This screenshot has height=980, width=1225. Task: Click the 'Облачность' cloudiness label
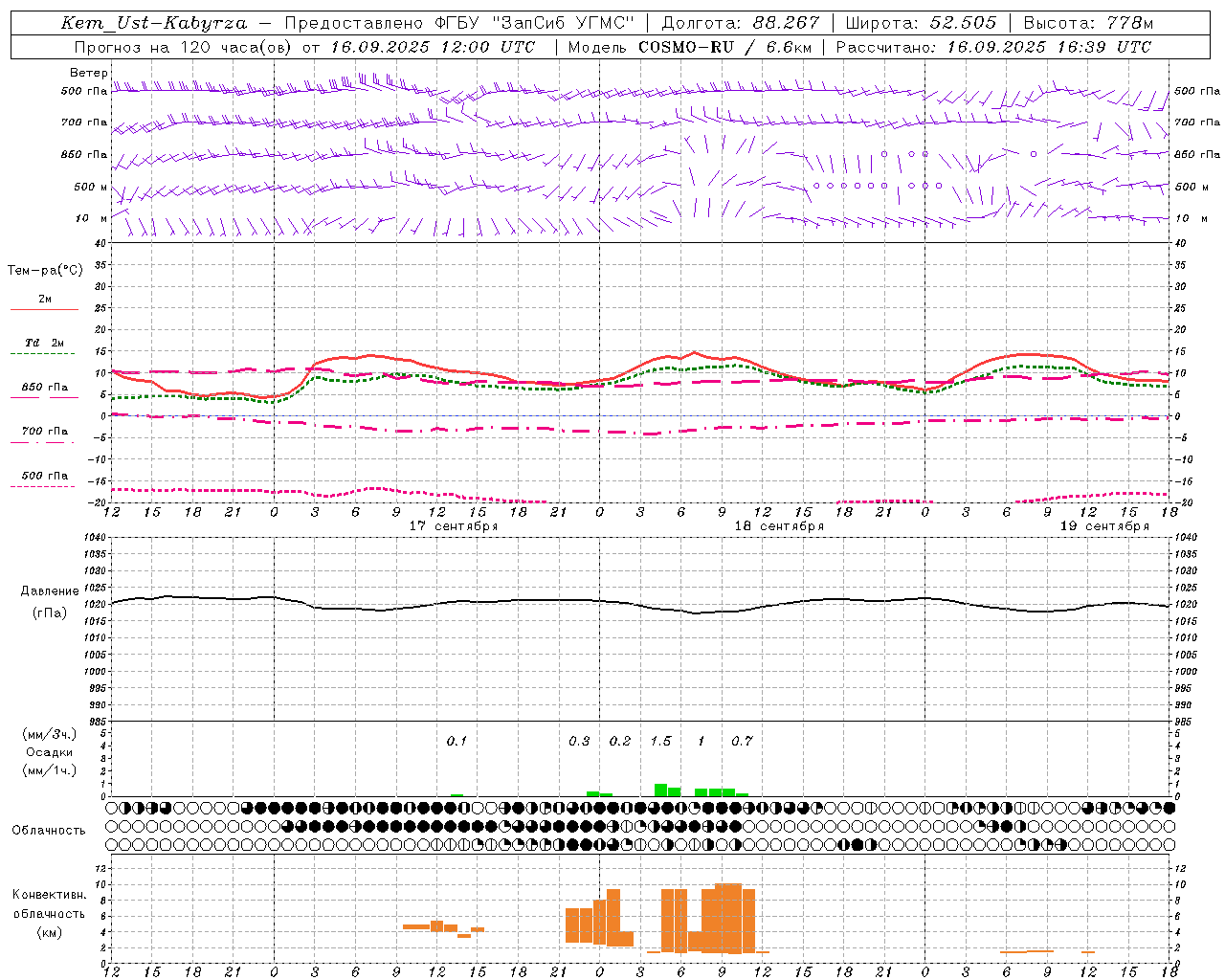point(49,831)
